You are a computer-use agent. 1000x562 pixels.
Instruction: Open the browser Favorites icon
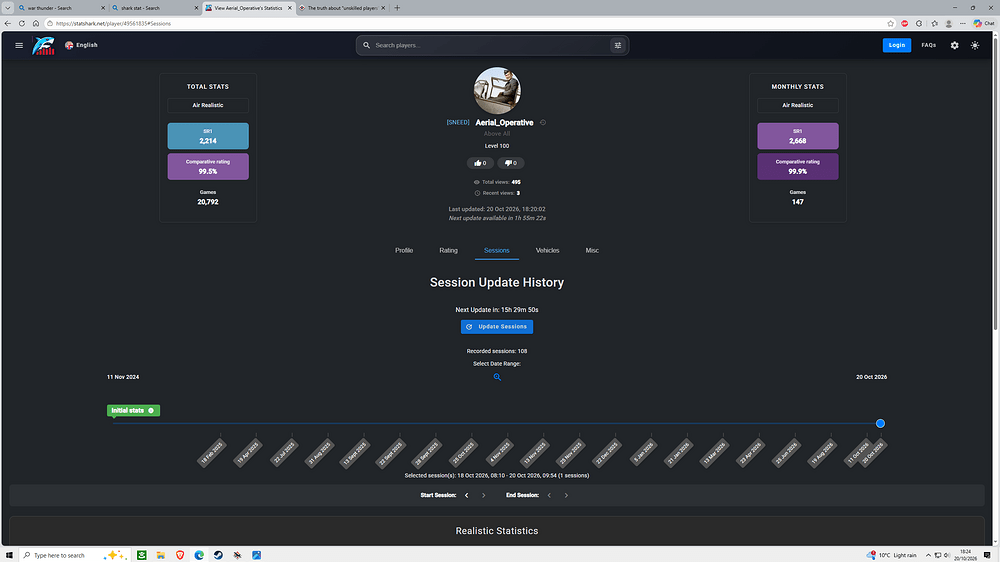(934, 24)
